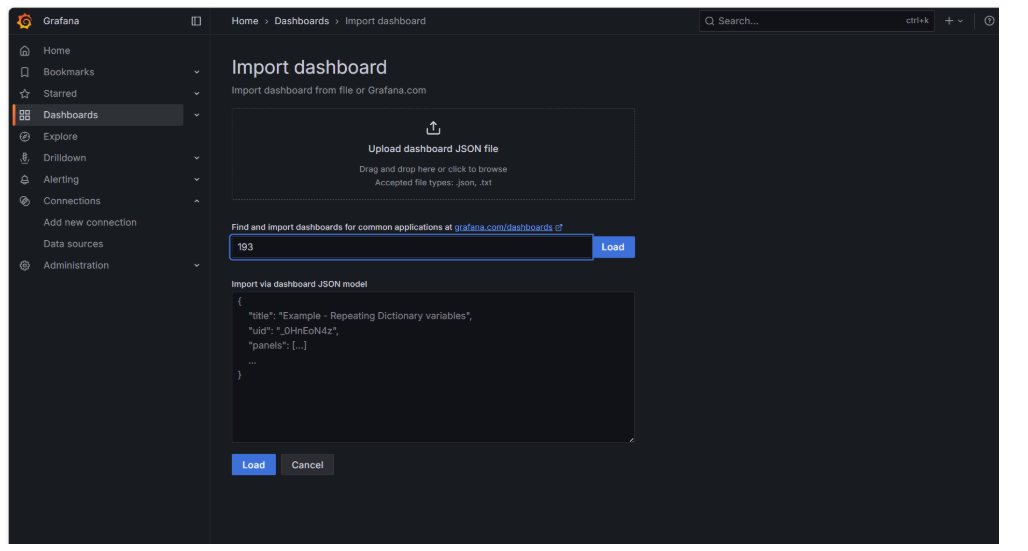Expand the Administration section chevron
The width and height of the screenshot is (1028, 551).
coord(197,266)
